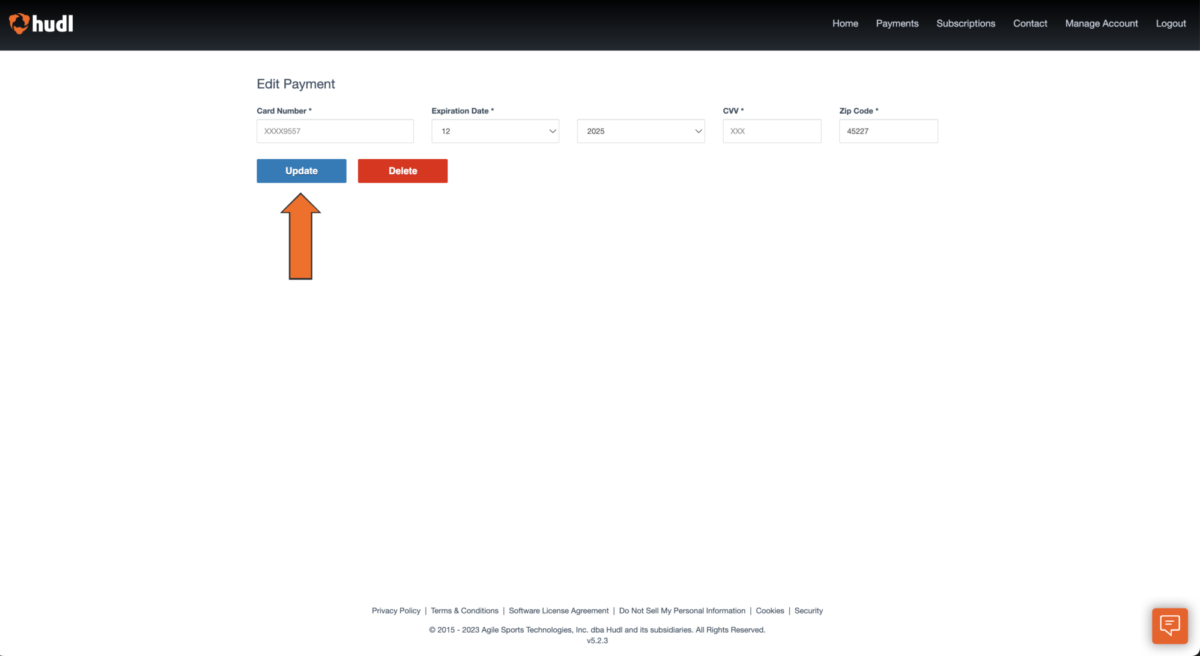Viewport: 1200px width, 656px height.
Task: Focus the CVV input field
Action: (x=771, y=130)
